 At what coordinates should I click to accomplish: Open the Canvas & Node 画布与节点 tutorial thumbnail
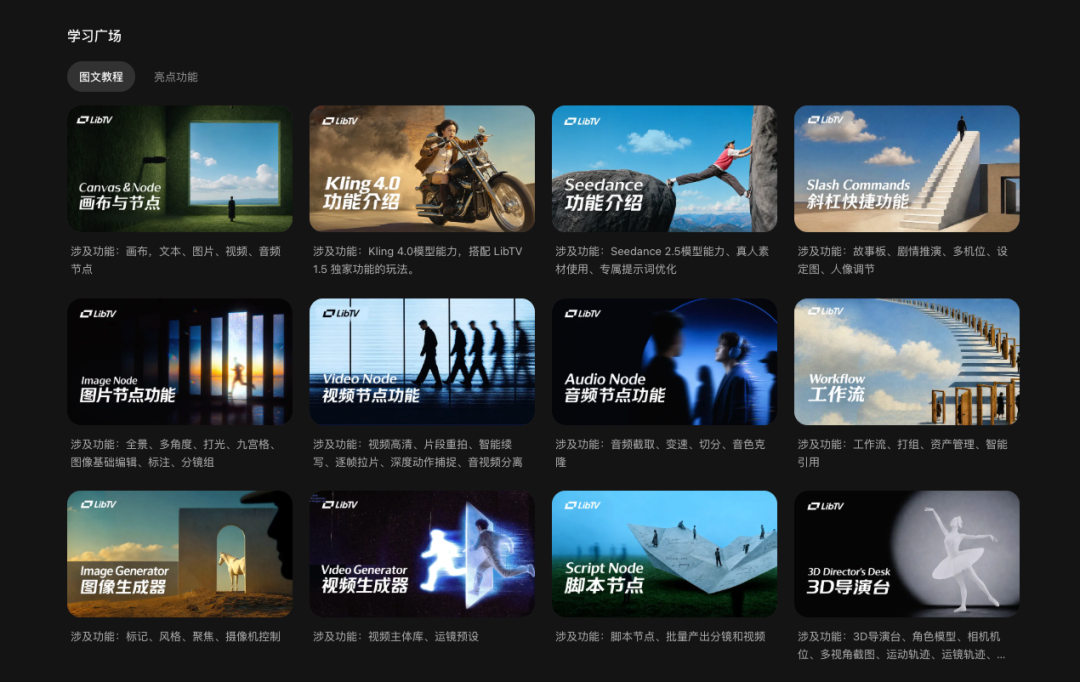tap(180, 169)
